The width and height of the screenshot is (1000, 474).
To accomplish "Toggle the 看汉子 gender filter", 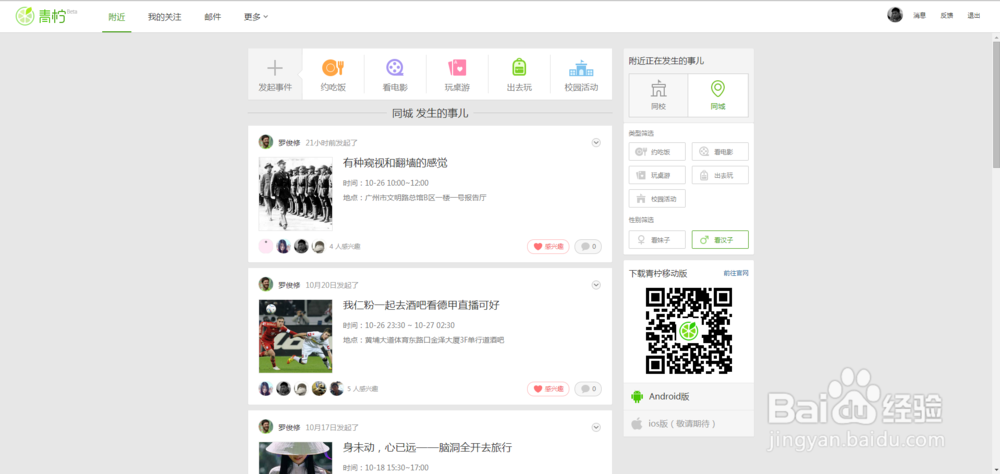I will point(720,240).
